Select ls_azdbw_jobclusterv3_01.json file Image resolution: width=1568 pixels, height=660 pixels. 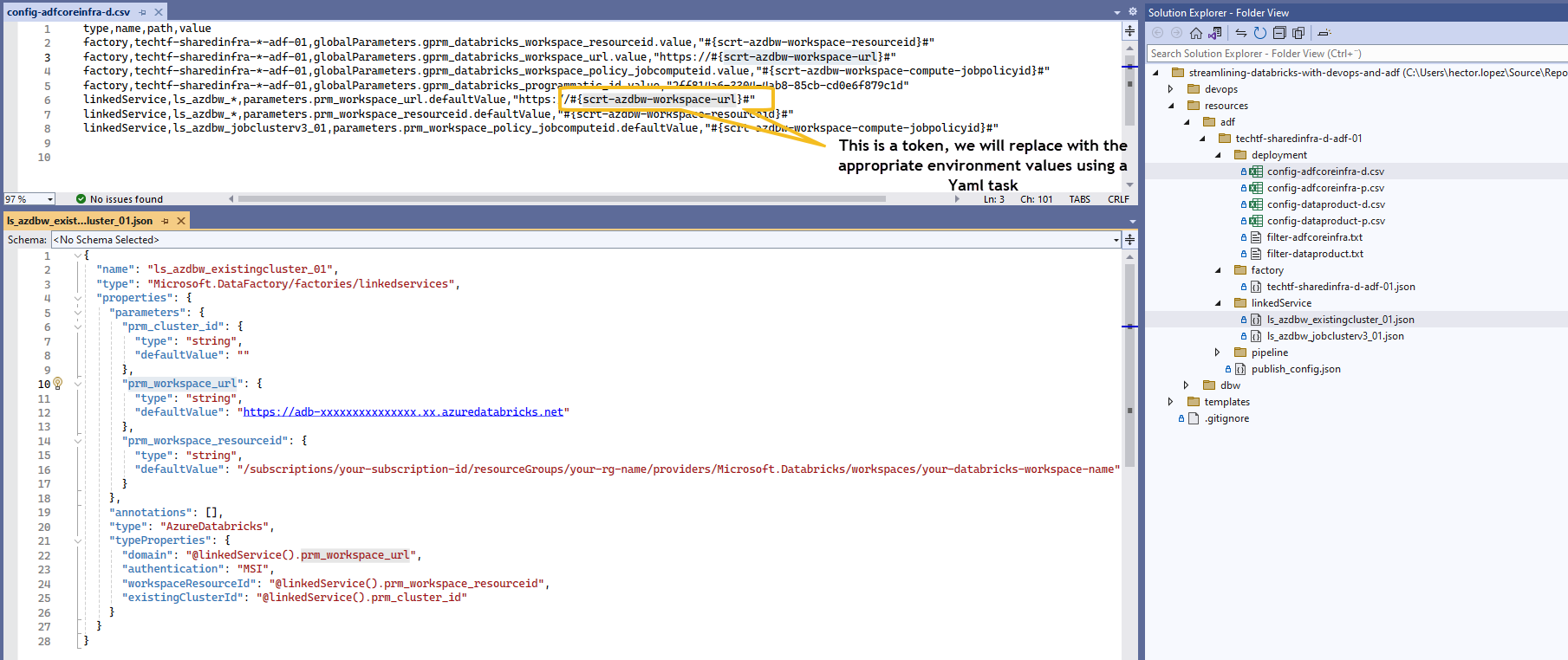point(1335,336)
